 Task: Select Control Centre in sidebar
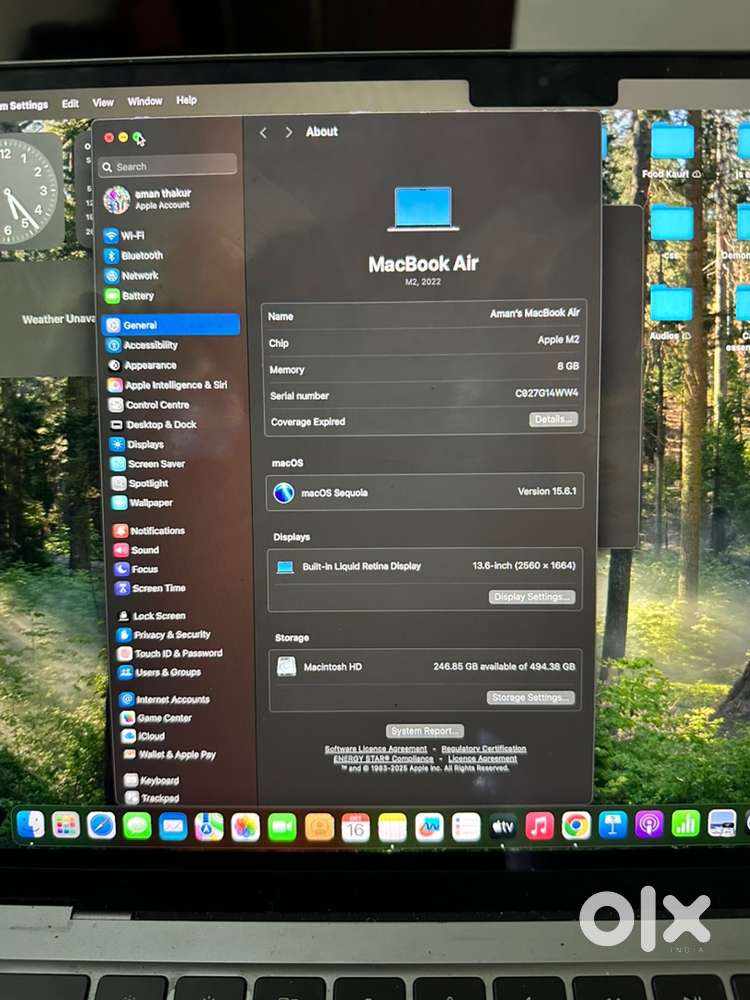tap(156, 405)
